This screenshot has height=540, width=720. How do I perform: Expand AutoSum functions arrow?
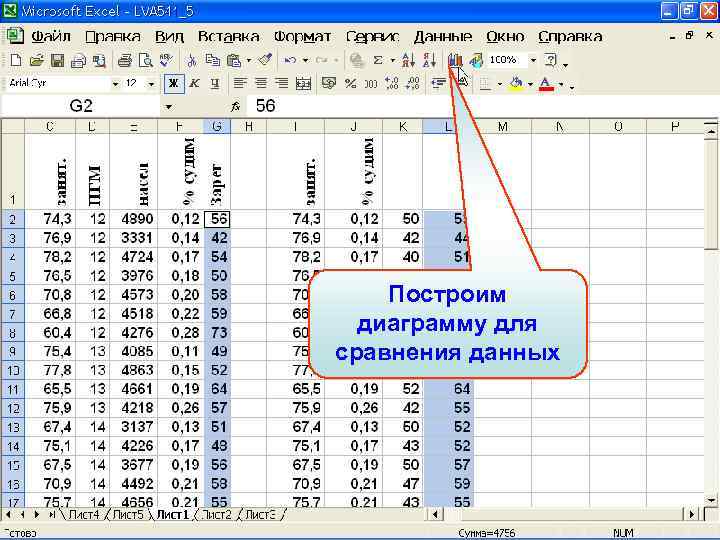point(393,60)
